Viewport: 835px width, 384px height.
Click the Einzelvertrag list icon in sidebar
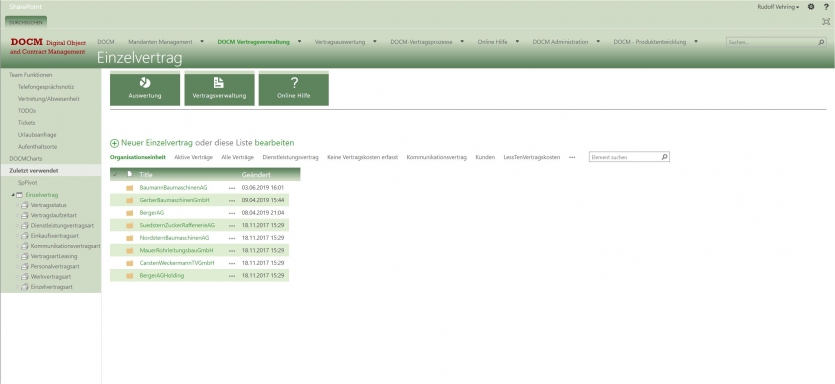19,195
